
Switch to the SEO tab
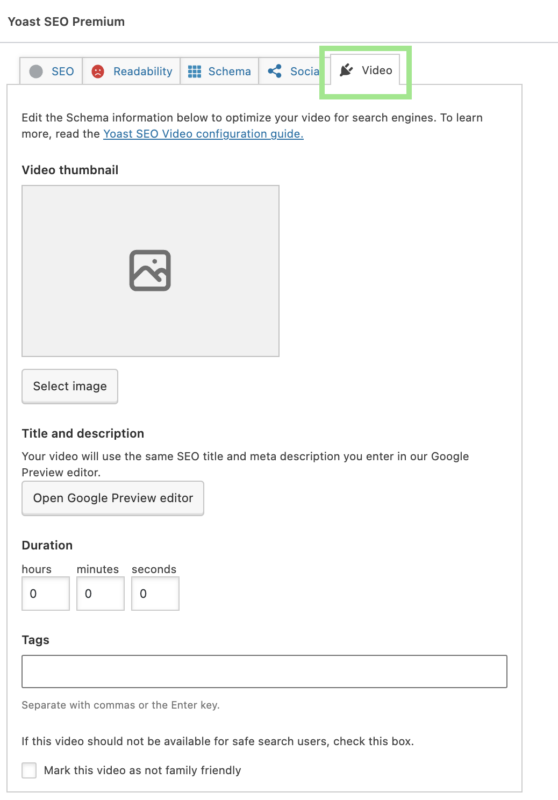[x=51, y=71]
